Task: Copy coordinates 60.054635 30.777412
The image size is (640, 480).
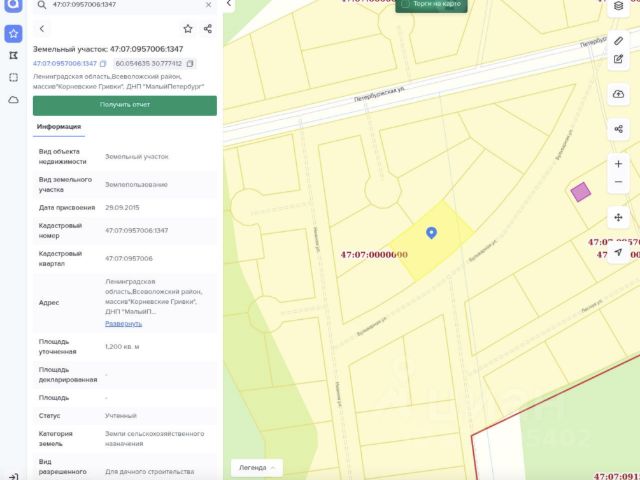Action: coord(190,64)
